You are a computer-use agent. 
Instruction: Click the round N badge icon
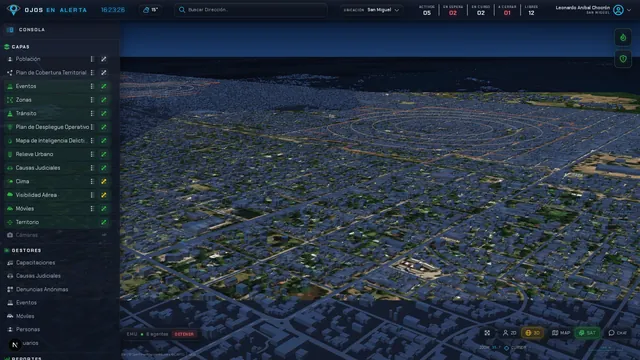(15, 345)
